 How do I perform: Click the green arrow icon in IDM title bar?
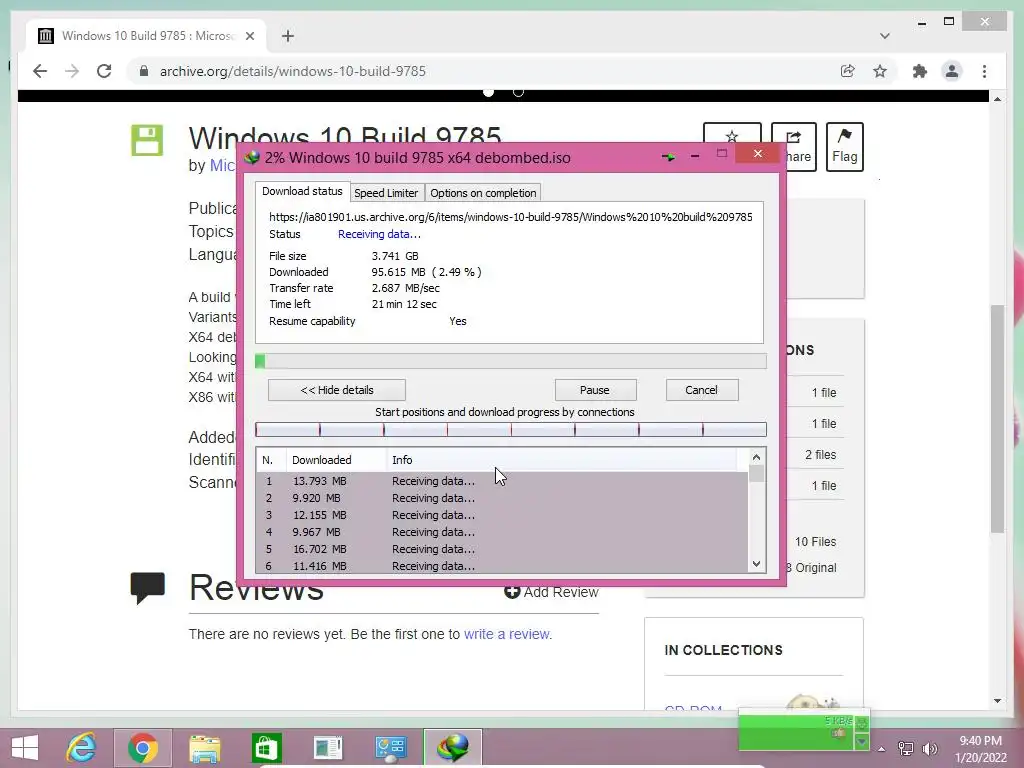point(668,157)
